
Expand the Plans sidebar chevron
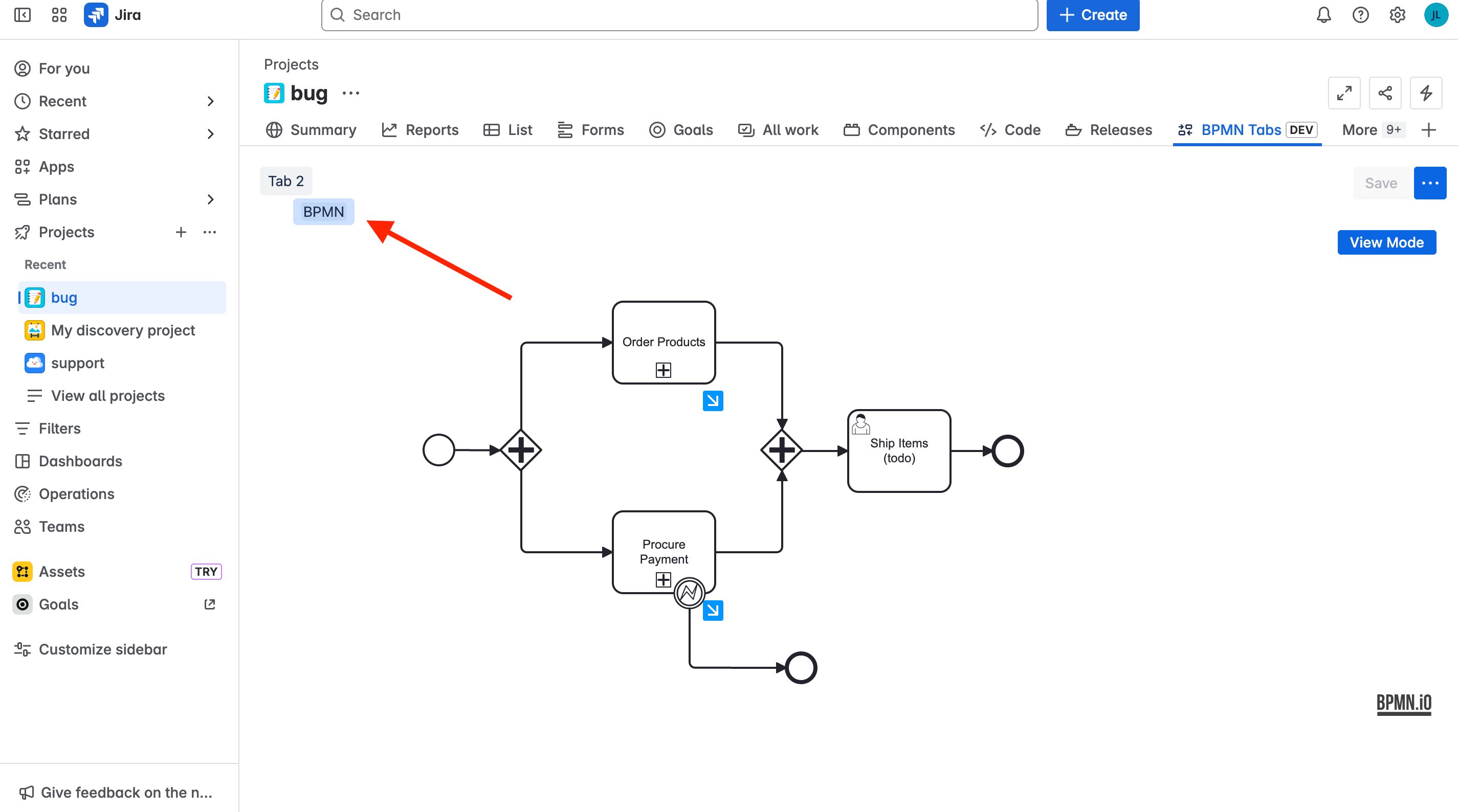coord(211,199)
